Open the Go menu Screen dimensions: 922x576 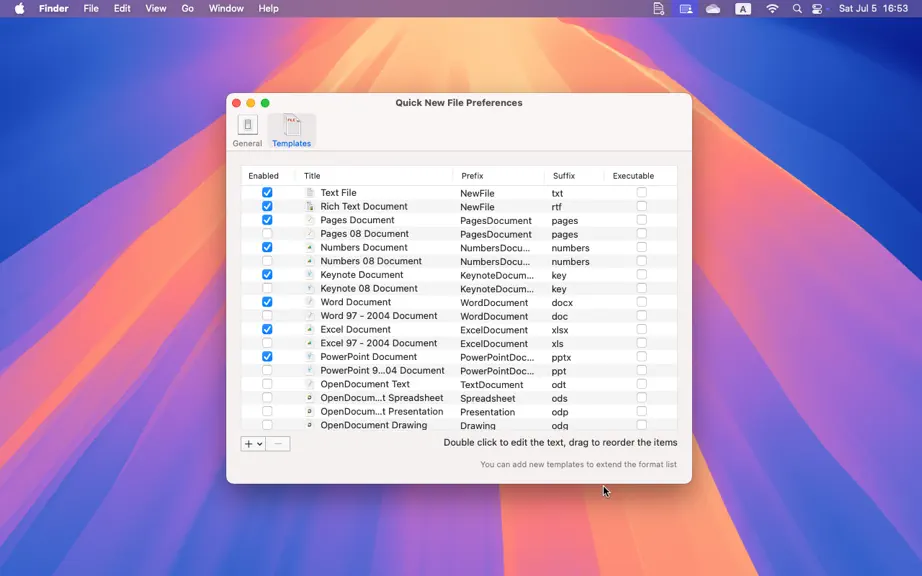click(188, 8)
